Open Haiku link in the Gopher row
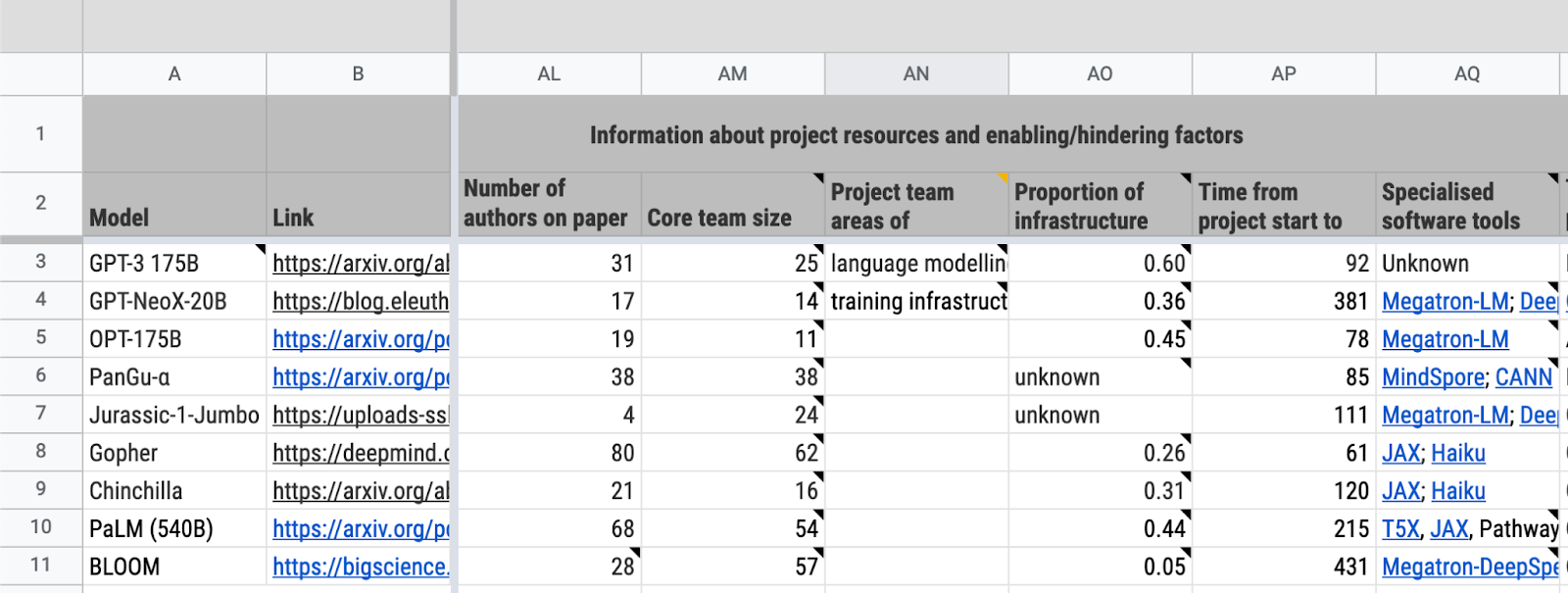This screenshot has width=1568, height=593. click(x=1458, y=453)
